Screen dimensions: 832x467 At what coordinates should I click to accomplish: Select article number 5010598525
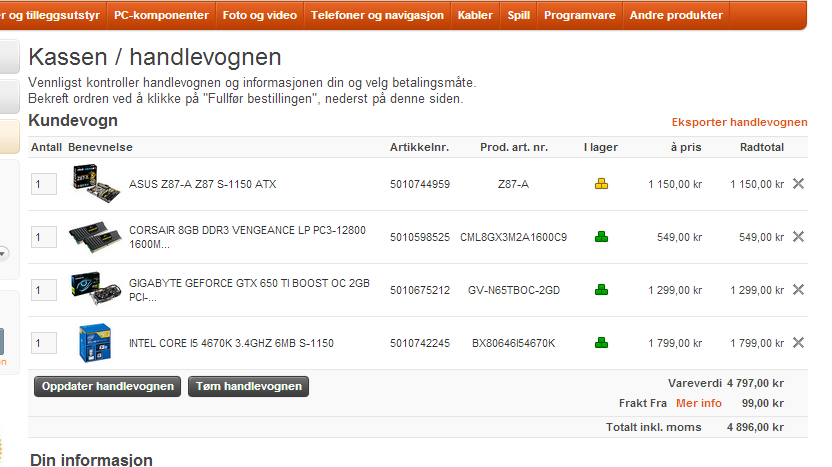click(420, 237)
